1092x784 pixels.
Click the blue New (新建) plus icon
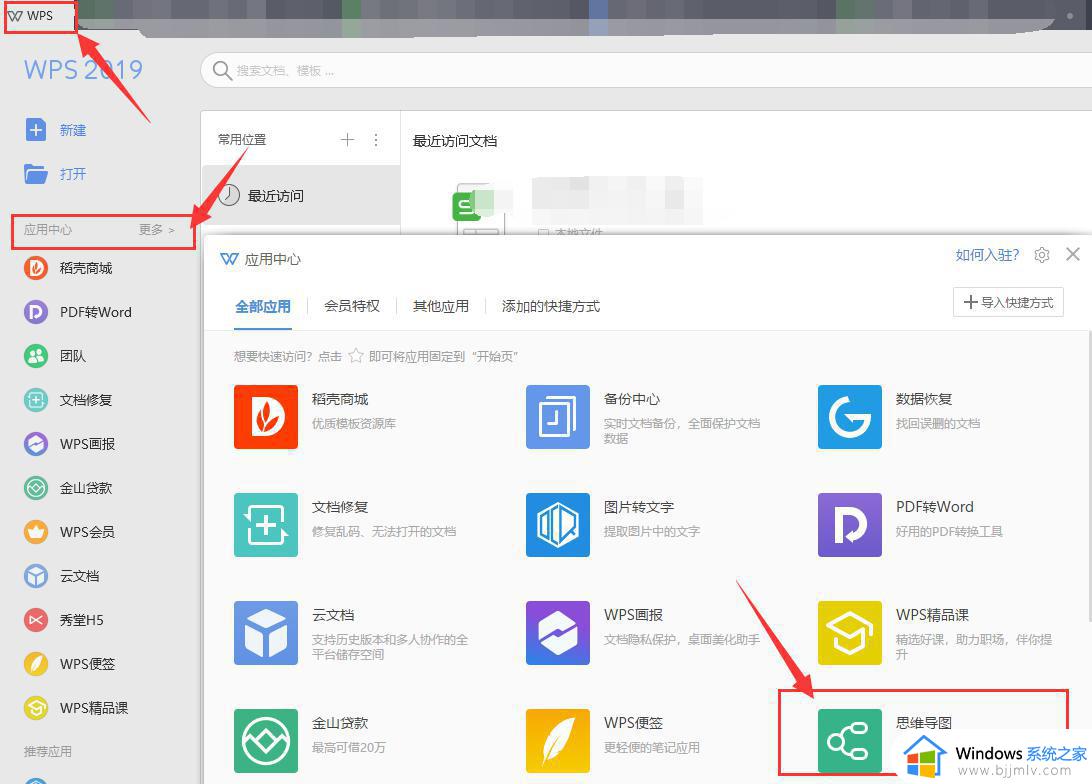(x=36, y=130)
